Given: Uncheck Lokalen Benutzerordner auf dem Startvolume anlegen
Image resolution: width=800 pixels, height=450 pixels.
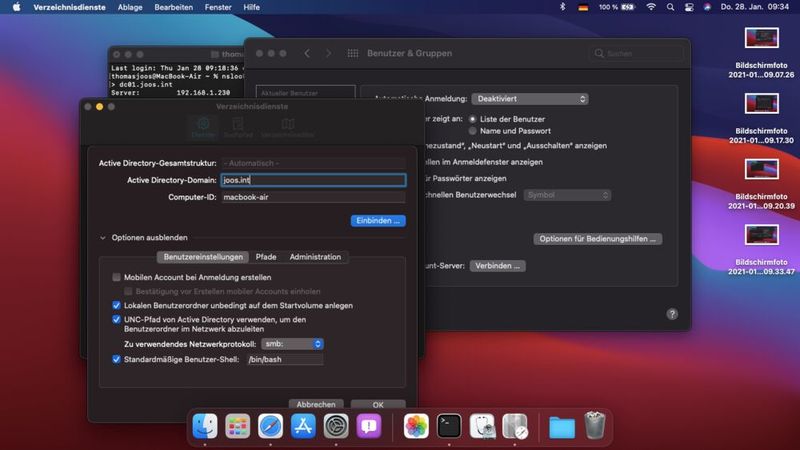Looking at the screenshot, I should click(116, 305).
